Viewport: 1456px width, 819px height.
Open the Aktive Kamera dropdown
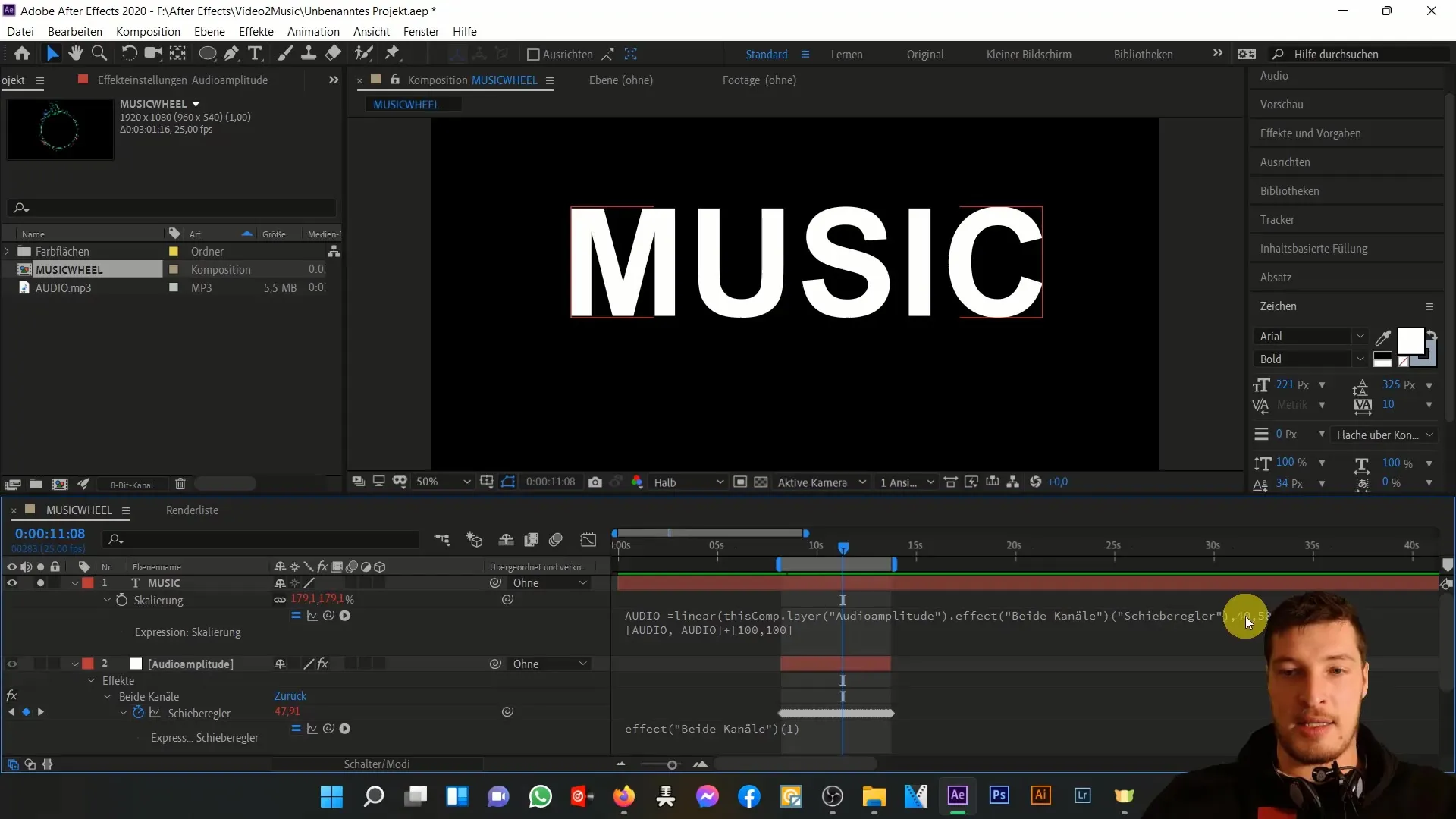(x=821, y=482)
